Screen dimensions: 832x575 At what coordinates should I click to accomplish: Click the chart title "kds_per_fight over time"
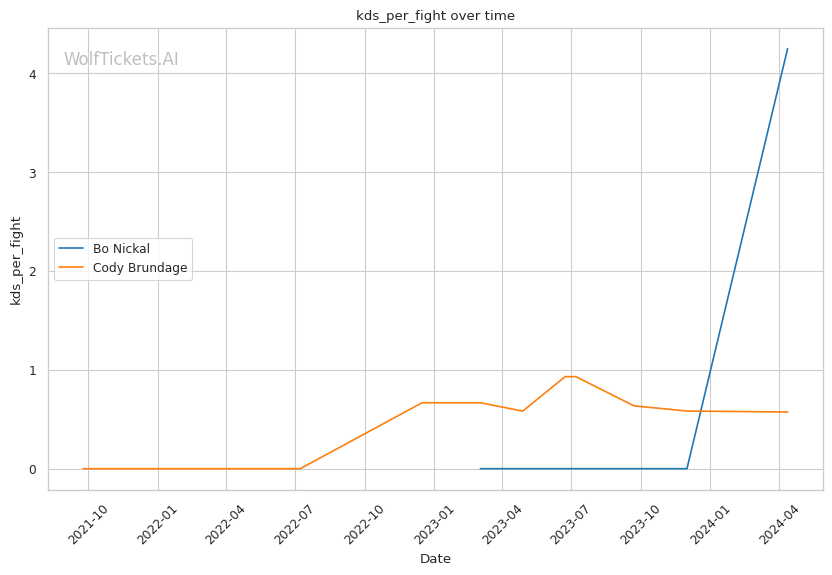[435, 15]
